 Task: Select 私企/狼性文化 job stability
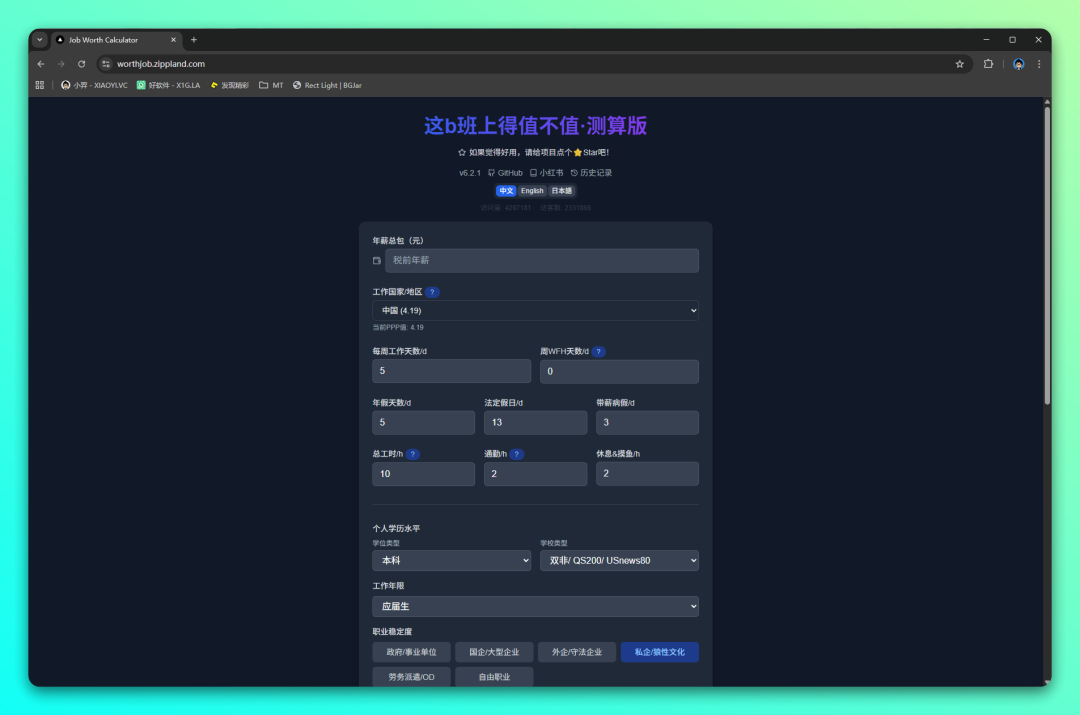coord(659,652)
